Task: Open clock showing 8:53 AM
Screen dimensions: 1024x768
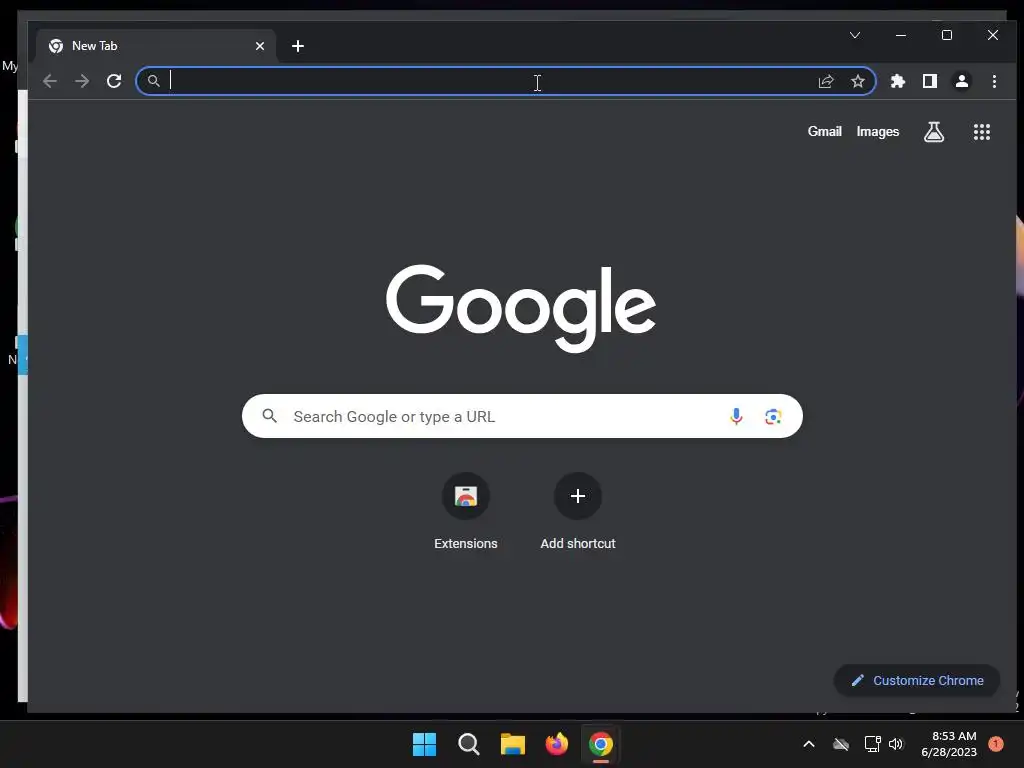Action: tap(949, 744)
